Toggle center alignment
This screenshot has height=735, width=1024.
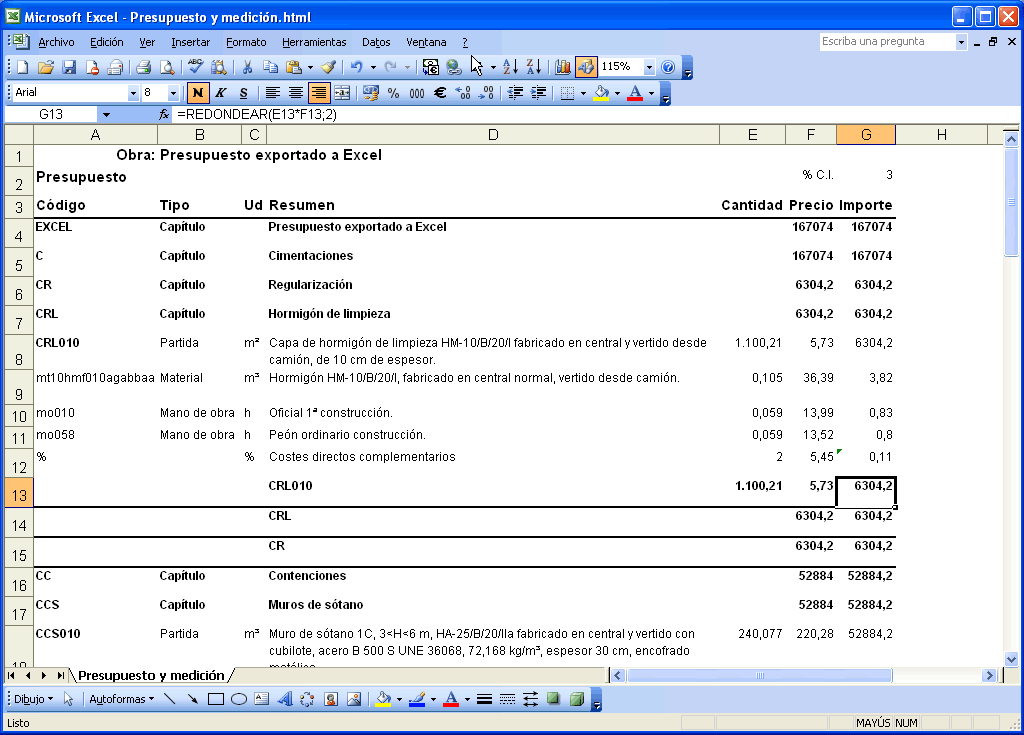(x=296, y=93)
